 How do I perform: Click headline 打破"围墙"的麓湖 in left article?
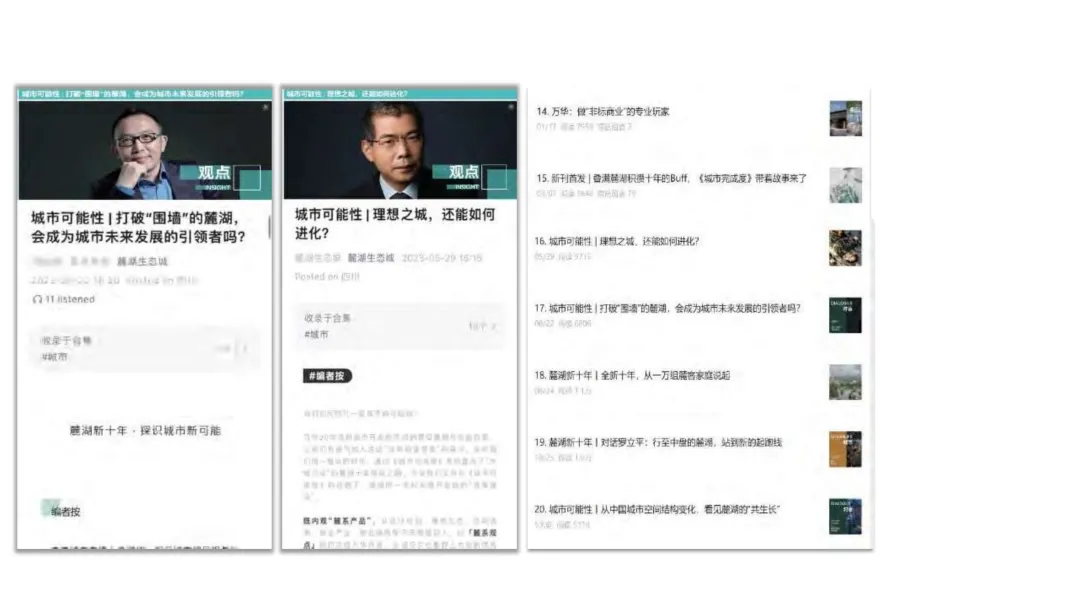[138, 227]
